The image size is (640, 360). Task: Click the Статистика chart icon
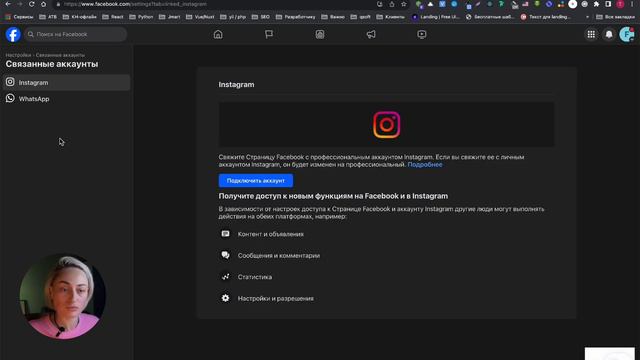225,277
